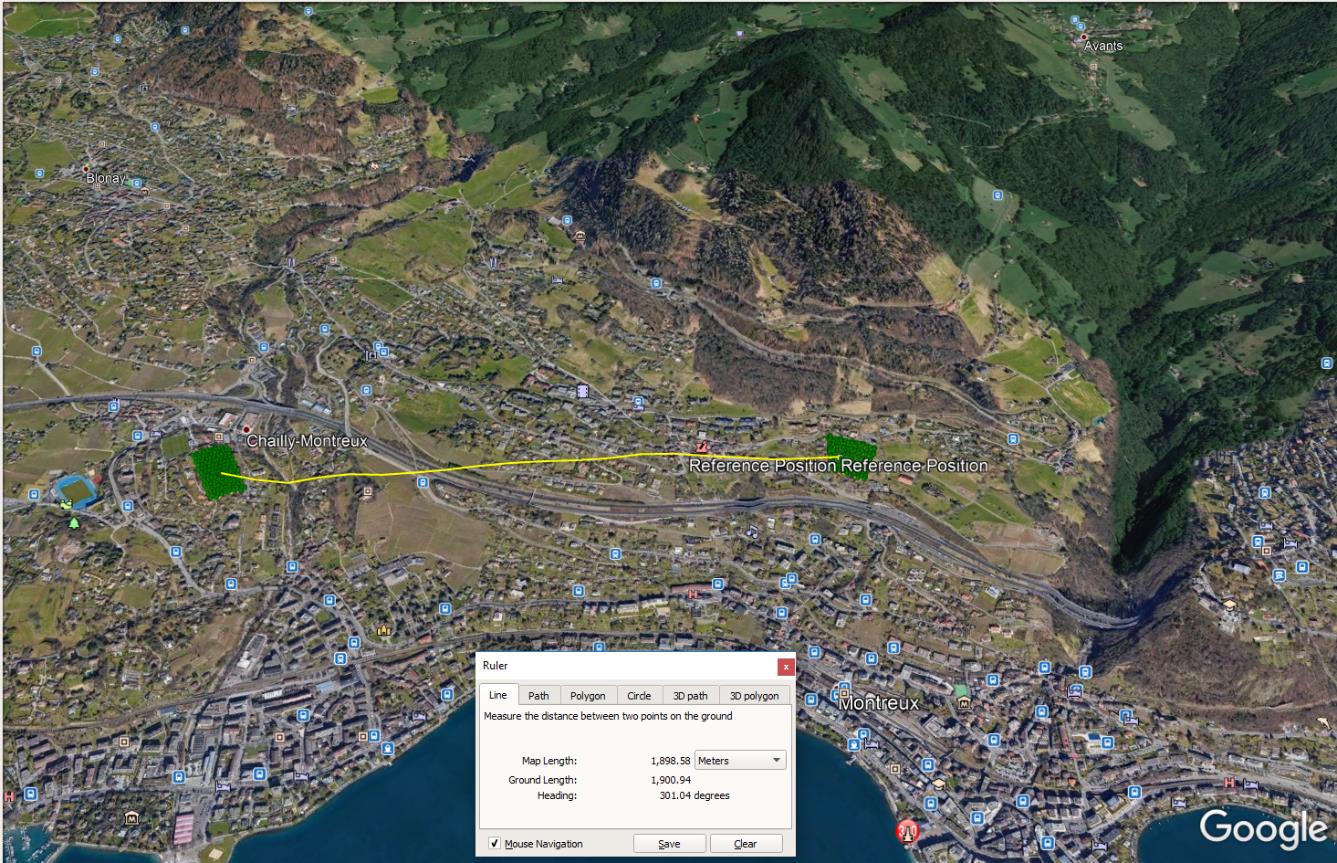The width and height of the screenshot is (1337, 863).
Task: Click the red tower landmark icon by lake
Action: point(907,830)
